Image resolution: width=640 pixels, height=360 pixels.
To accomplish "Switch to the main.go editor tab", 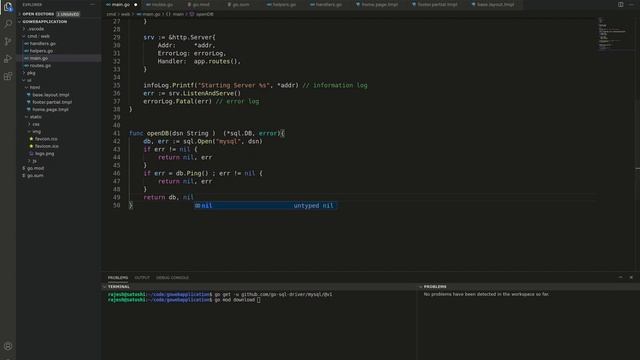I will (121, 4).
